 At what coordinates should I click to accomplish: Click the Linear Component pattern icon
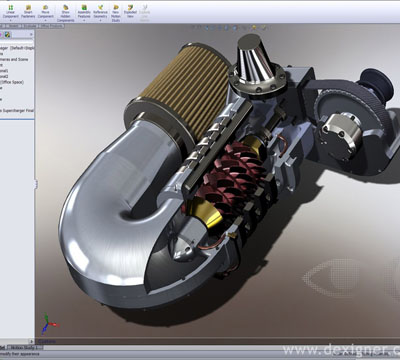[x=10, y=7]
